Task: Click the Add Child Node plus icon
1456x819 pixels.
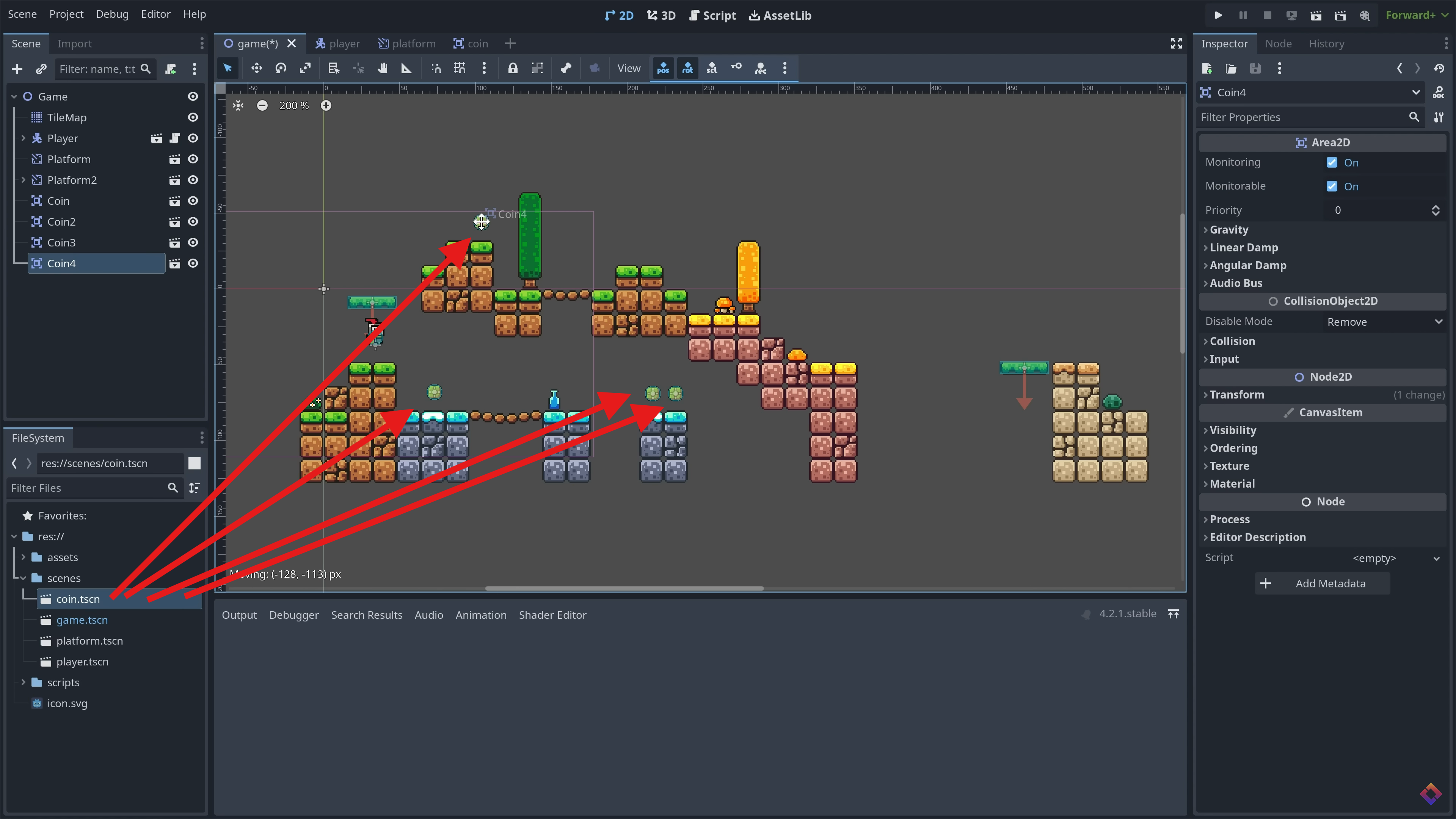Action: coord(17,69)
